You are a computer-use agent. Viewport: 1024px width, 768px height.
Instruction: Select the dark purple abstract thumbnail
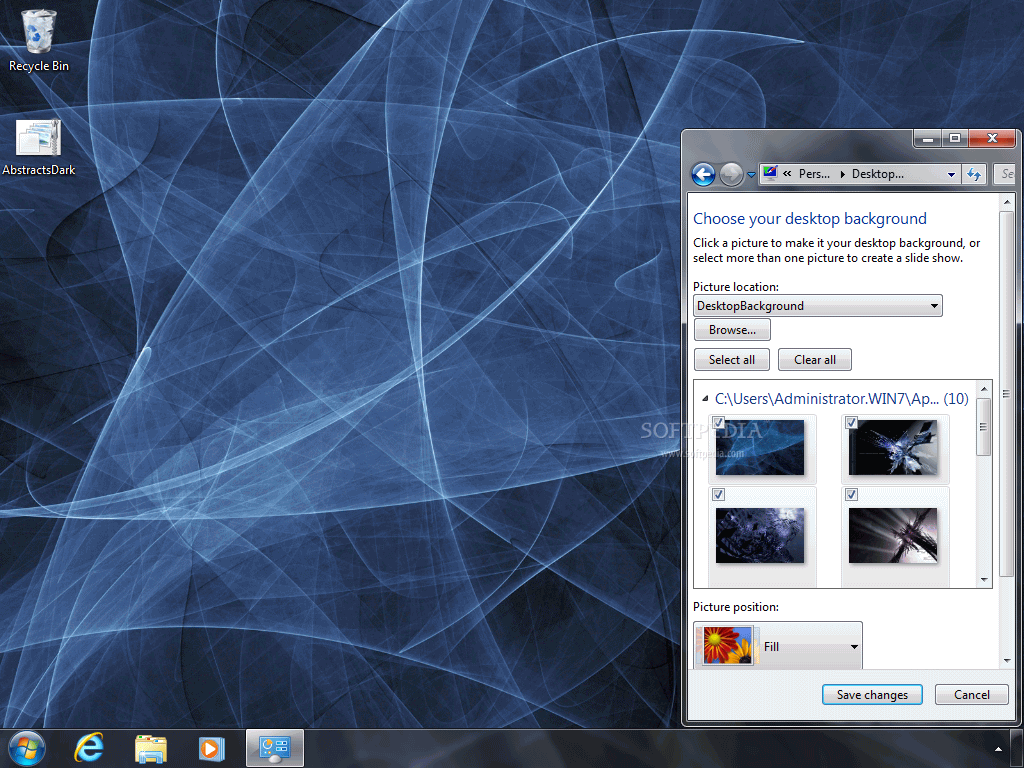pyautogui.click(x=760, y=536)
